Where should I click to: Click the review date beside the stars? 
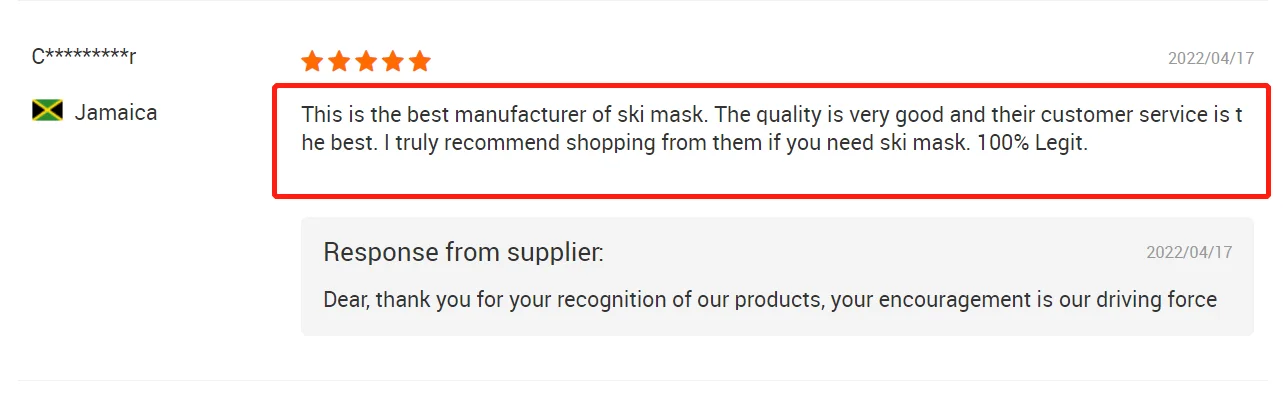[1211, 58]
